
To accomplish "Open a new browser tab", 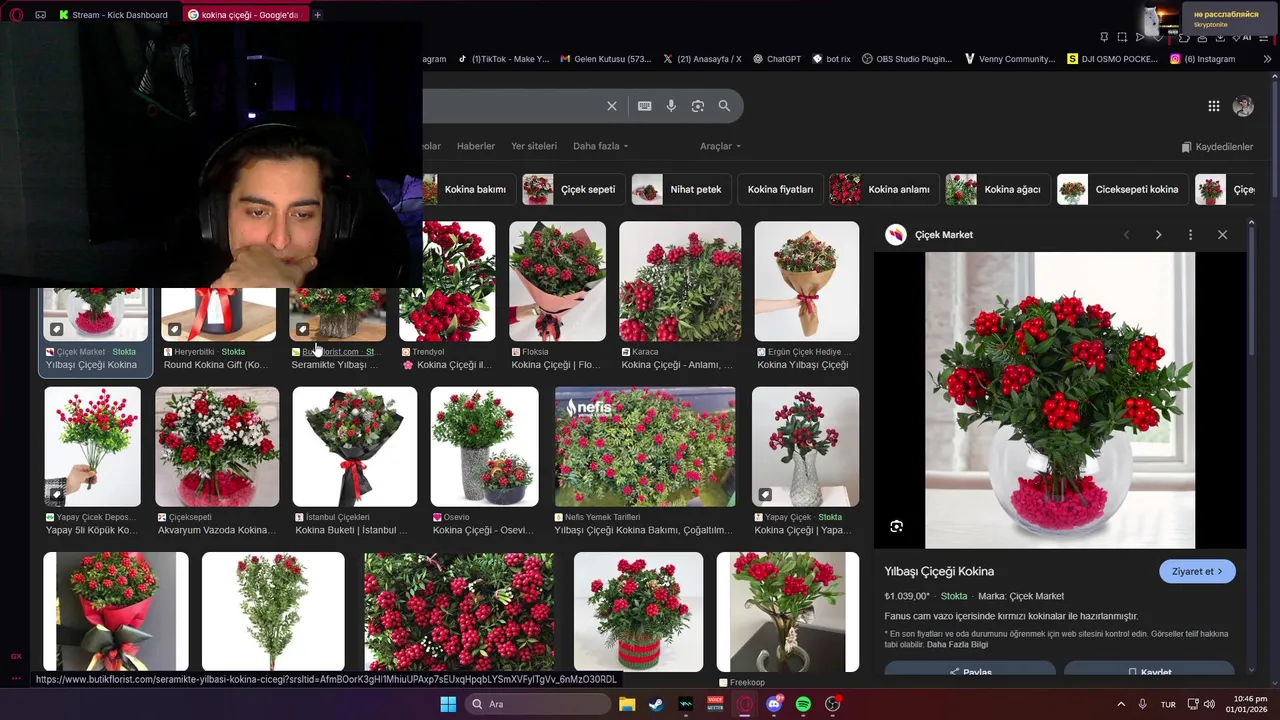I will click(317, 15).
